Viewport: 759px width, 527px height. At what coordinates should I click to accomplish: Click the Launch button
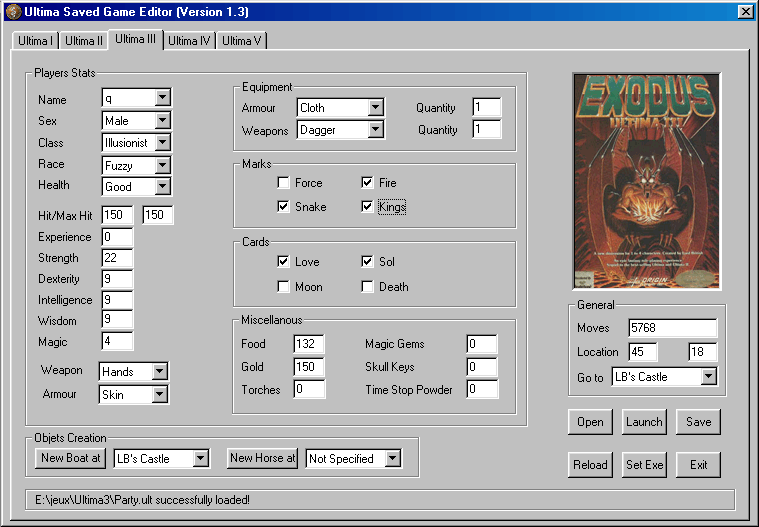coord(644,422)
